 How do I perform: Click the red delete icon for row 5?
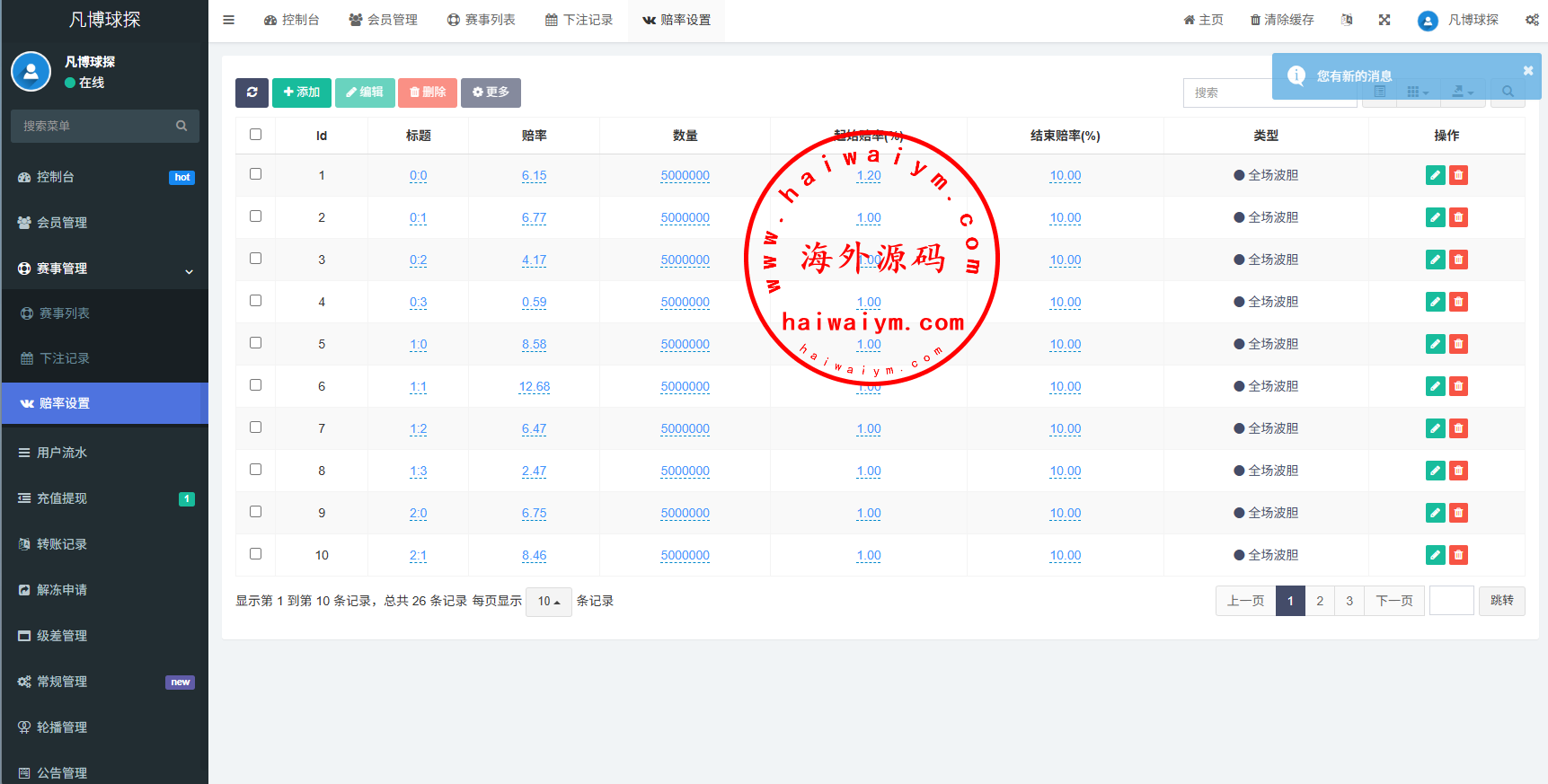(x=1458, y=345)
